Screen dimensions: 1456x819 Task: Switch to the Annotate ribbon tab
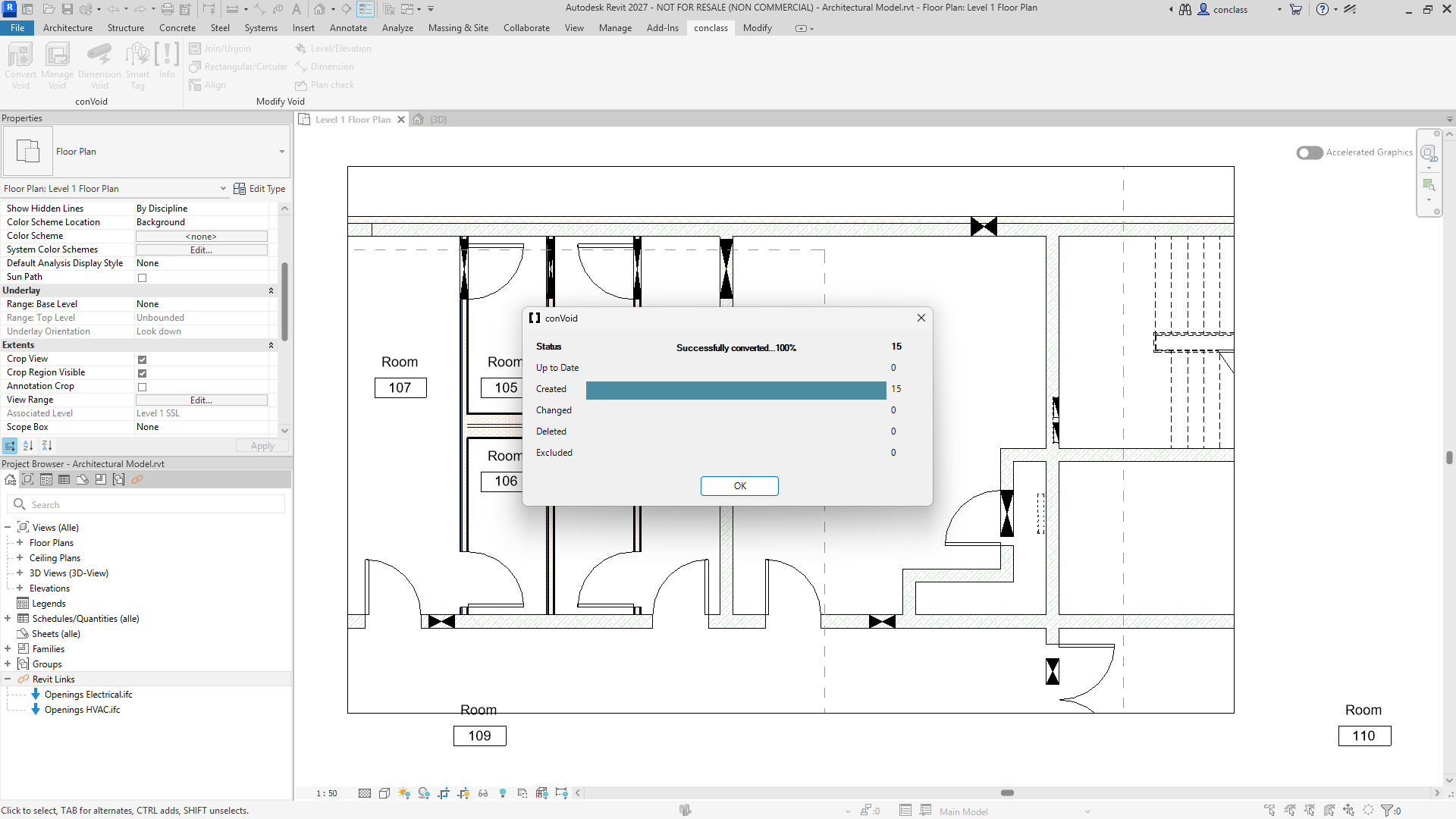(348, 28)
